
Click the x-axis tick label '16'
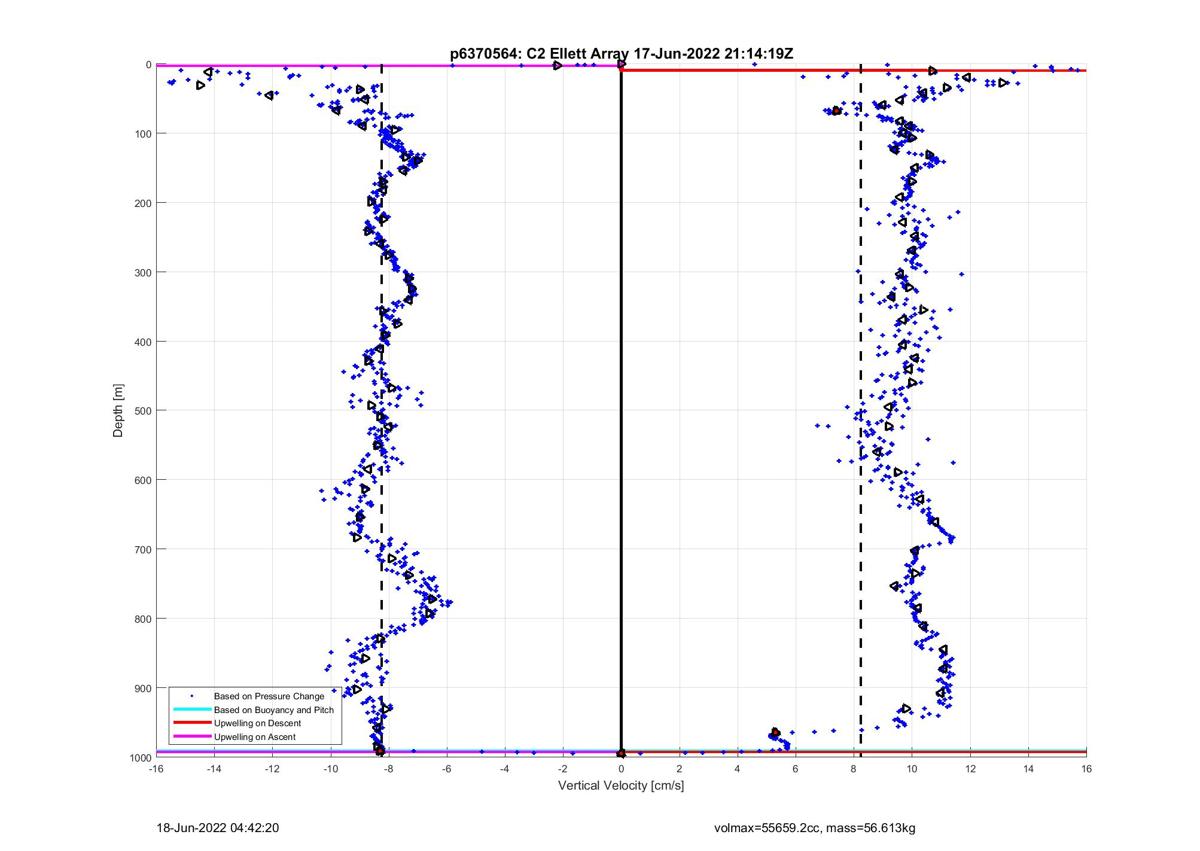[1086, 769]
